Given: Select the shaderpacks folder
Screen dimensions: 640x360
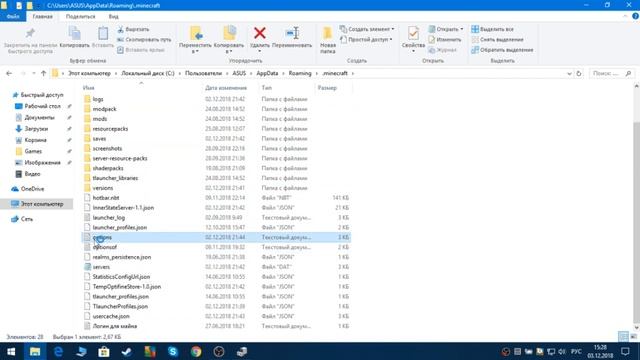Looking at the screenshot, I should (x=108, y=168).
